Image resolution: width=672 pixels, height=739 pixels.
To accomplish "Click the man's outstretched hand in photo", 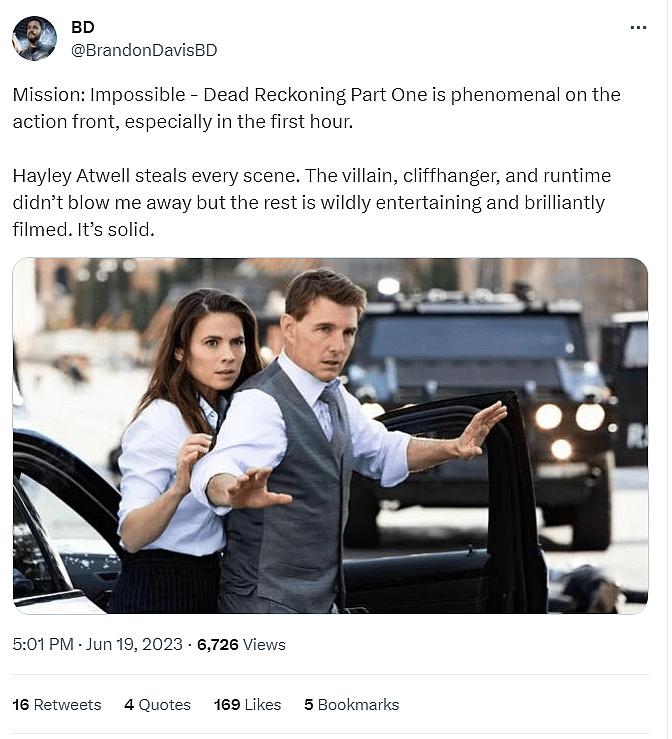I will (x=482, y=427).
